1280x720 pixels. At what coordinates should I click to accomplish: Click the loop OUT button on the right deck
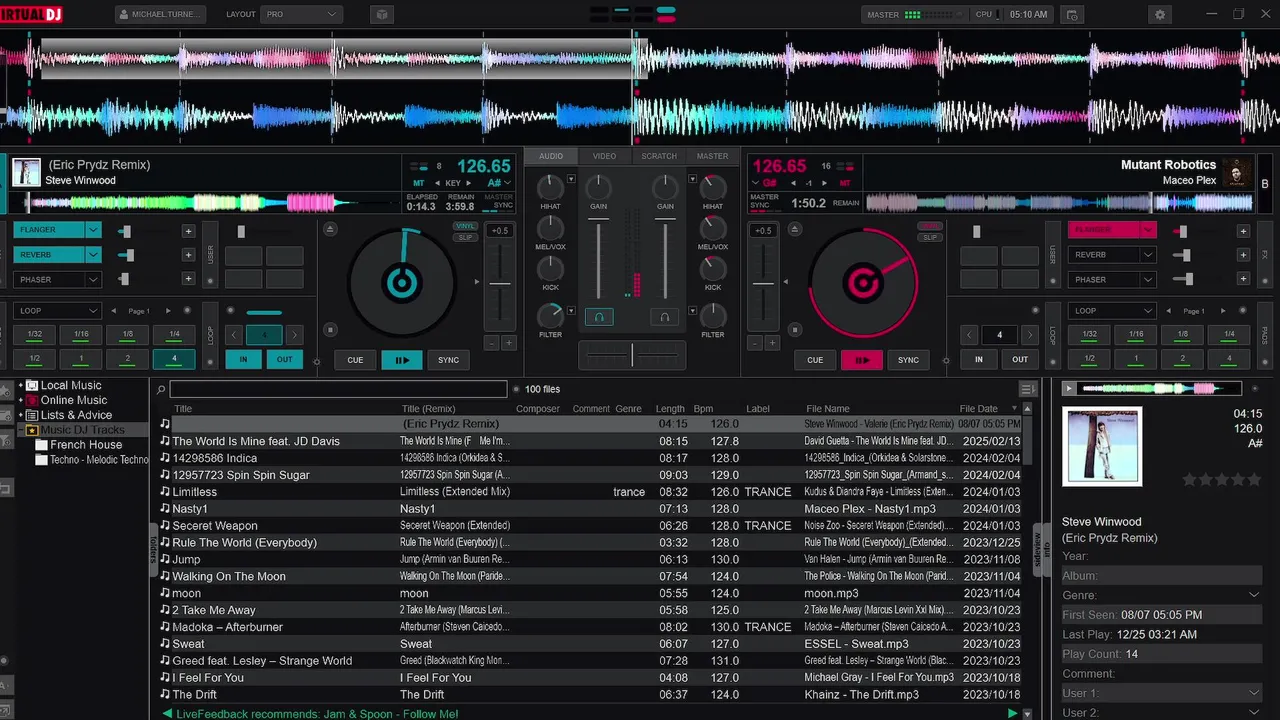coord(1020,359)
